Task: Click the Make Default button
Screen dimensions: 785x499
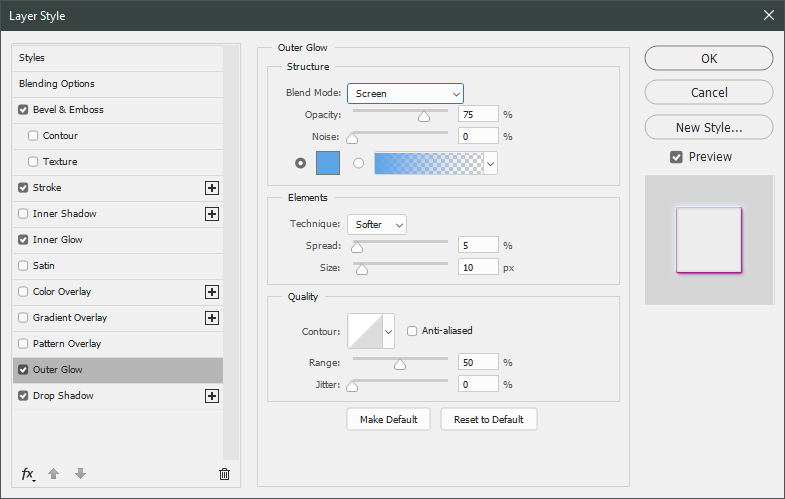Action: pyautogui.click(x=389, y=419)
